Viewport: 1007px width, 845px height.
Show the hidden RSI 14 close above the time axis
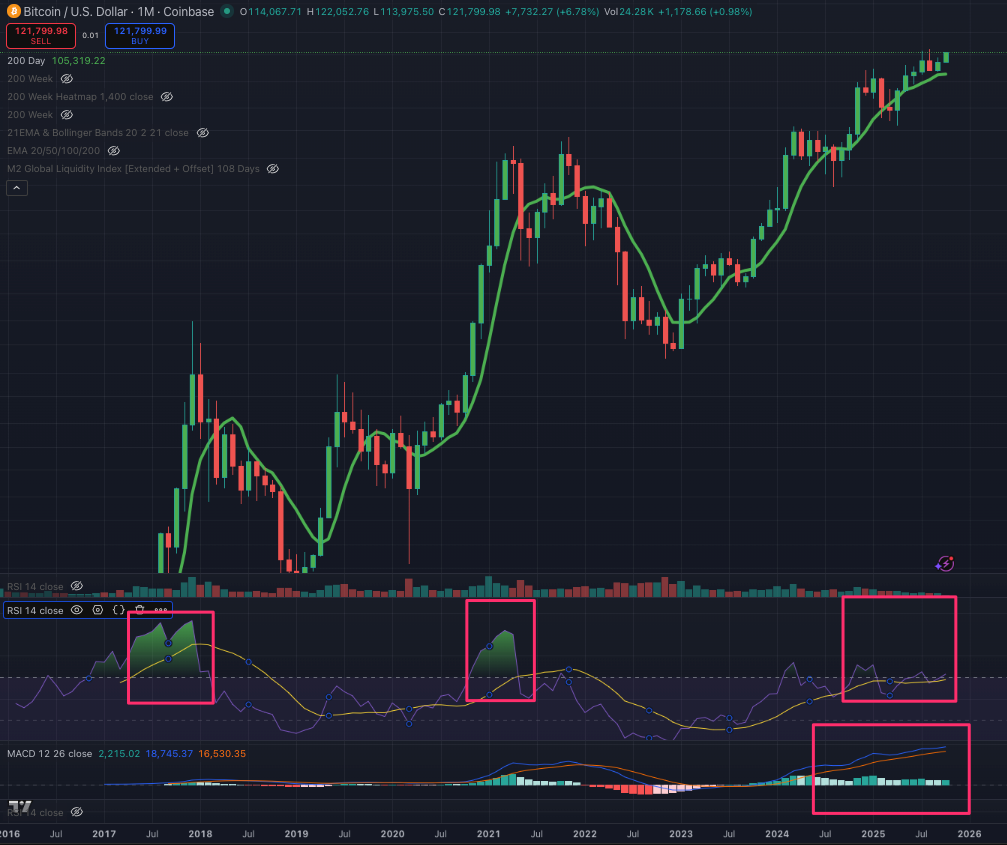click(x=76, y=812)
